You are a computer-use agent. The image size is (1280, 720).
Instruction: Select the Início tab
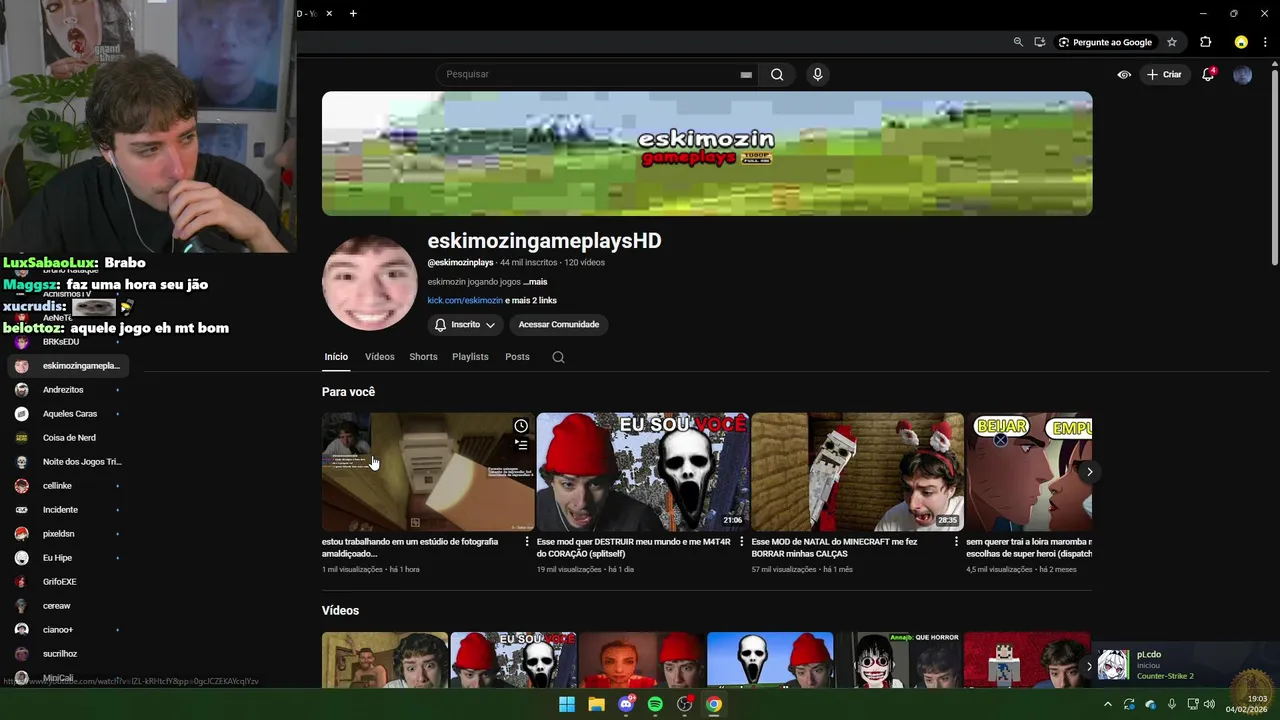tap(336, 357)
